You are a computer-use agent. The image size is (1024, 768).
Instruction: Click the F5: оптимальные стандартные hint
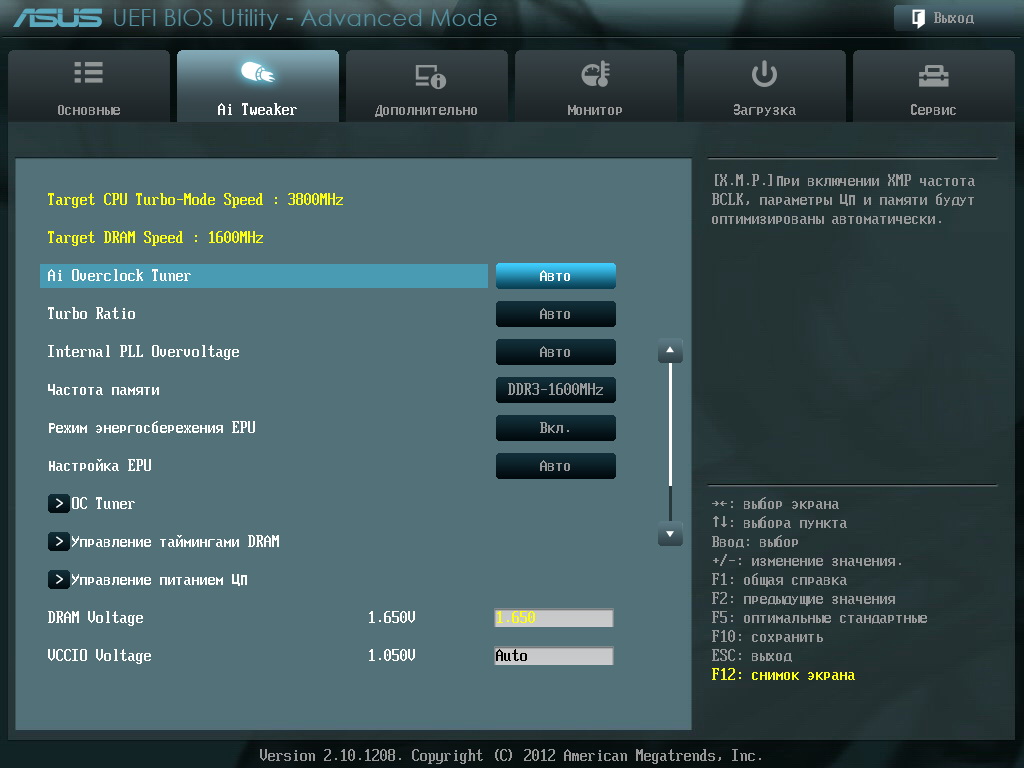[819, 618]
